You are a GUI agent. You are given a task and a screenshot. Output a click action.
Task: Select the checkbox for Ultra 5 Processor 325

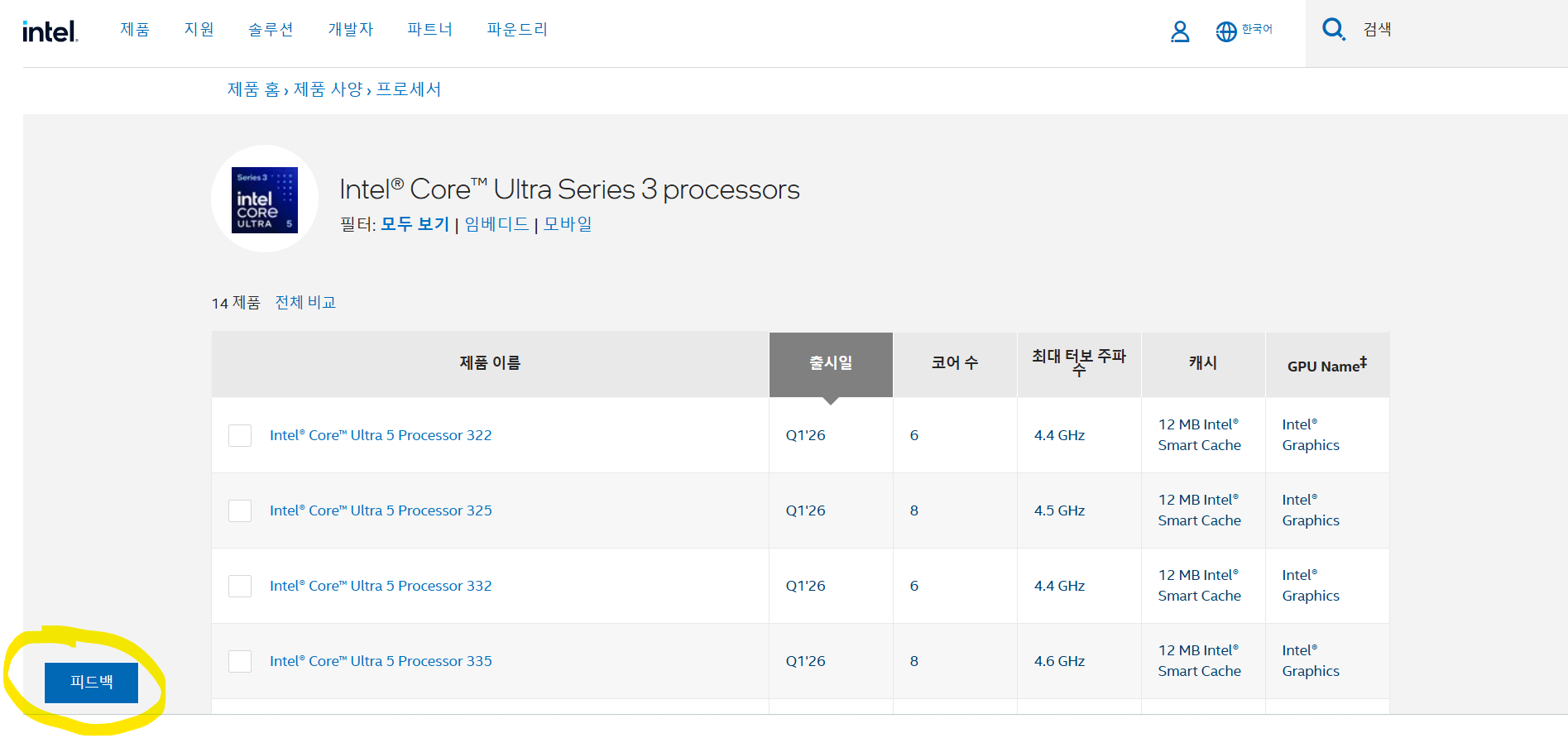tap(240, 510)
